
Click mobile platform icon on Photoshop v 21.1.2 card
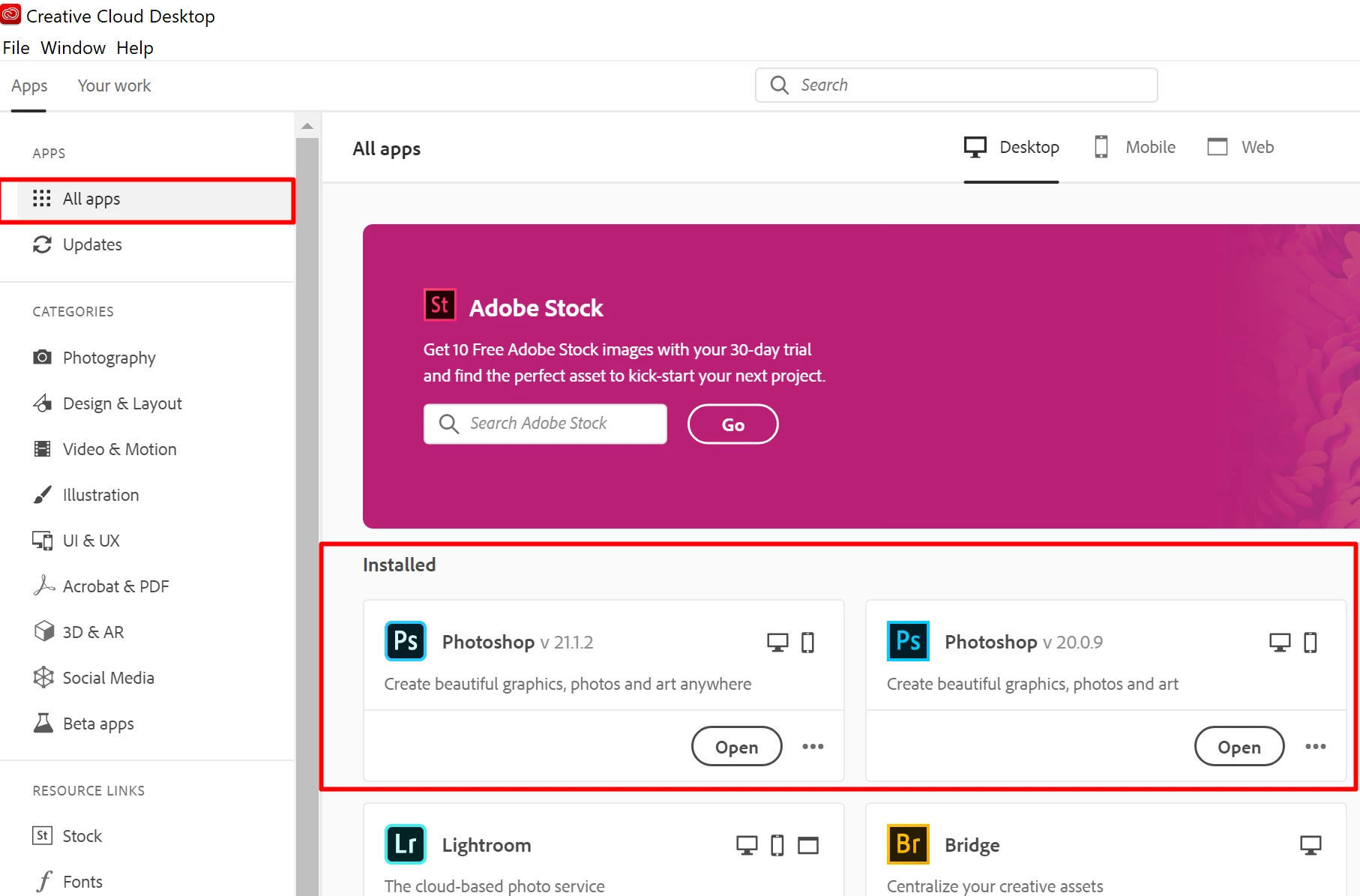[x=807, y=643]
